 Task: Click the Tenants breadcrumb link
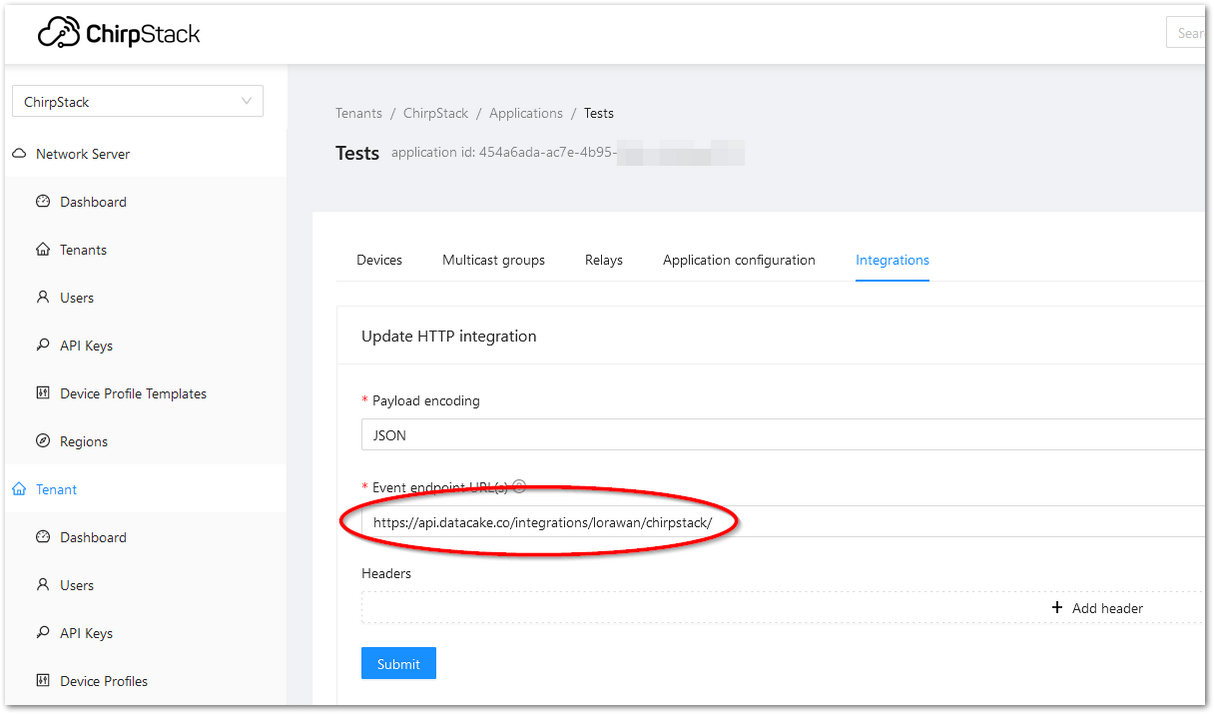pyautogui.click(x=359, y=113)
